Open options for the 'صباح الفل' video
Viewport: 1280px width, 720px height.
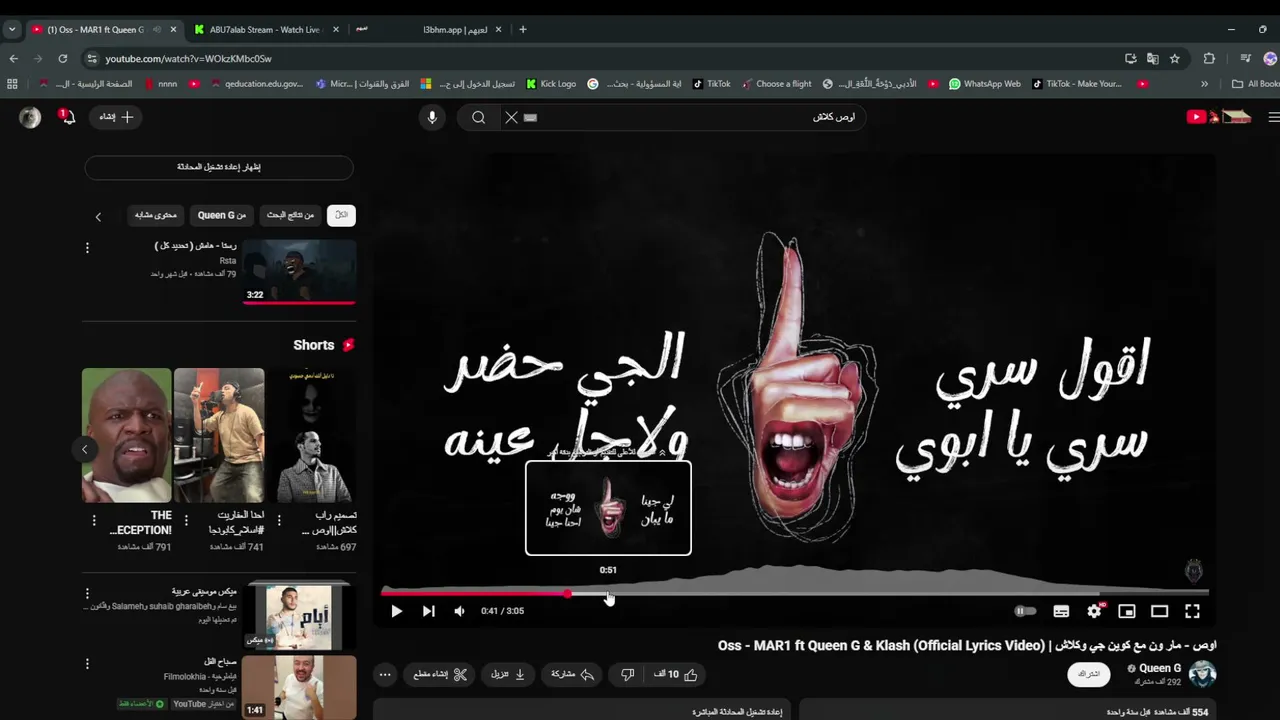pos(87,663)
